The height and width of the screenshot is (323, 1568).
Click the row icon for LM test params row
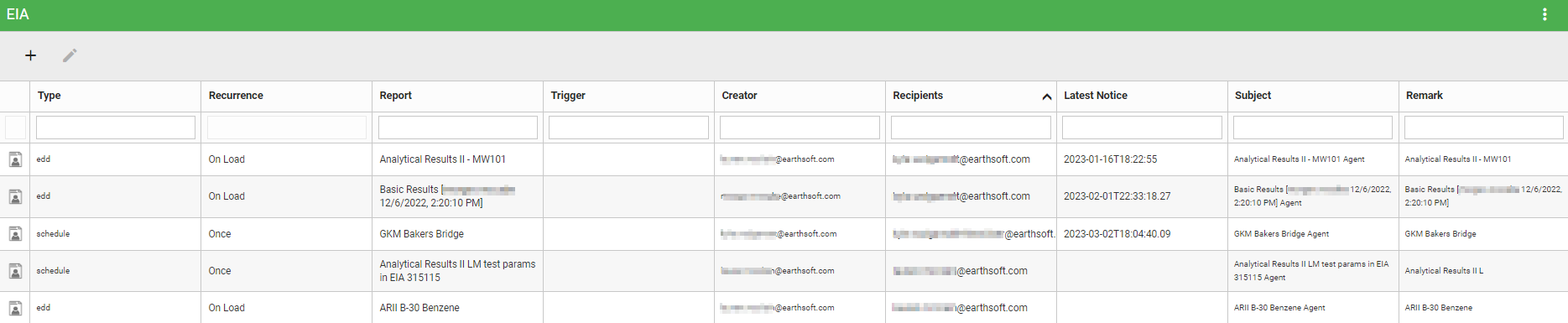(x=15, y=271)
